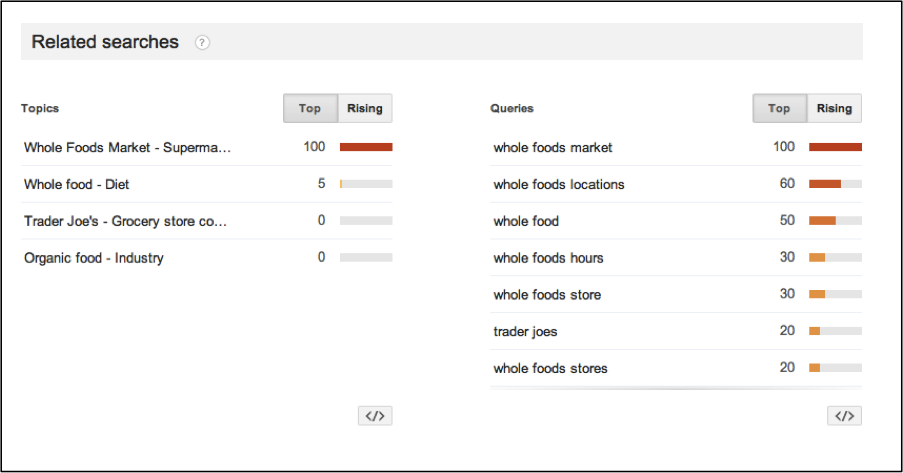Click the bar for trader joes query

[836, 331]
